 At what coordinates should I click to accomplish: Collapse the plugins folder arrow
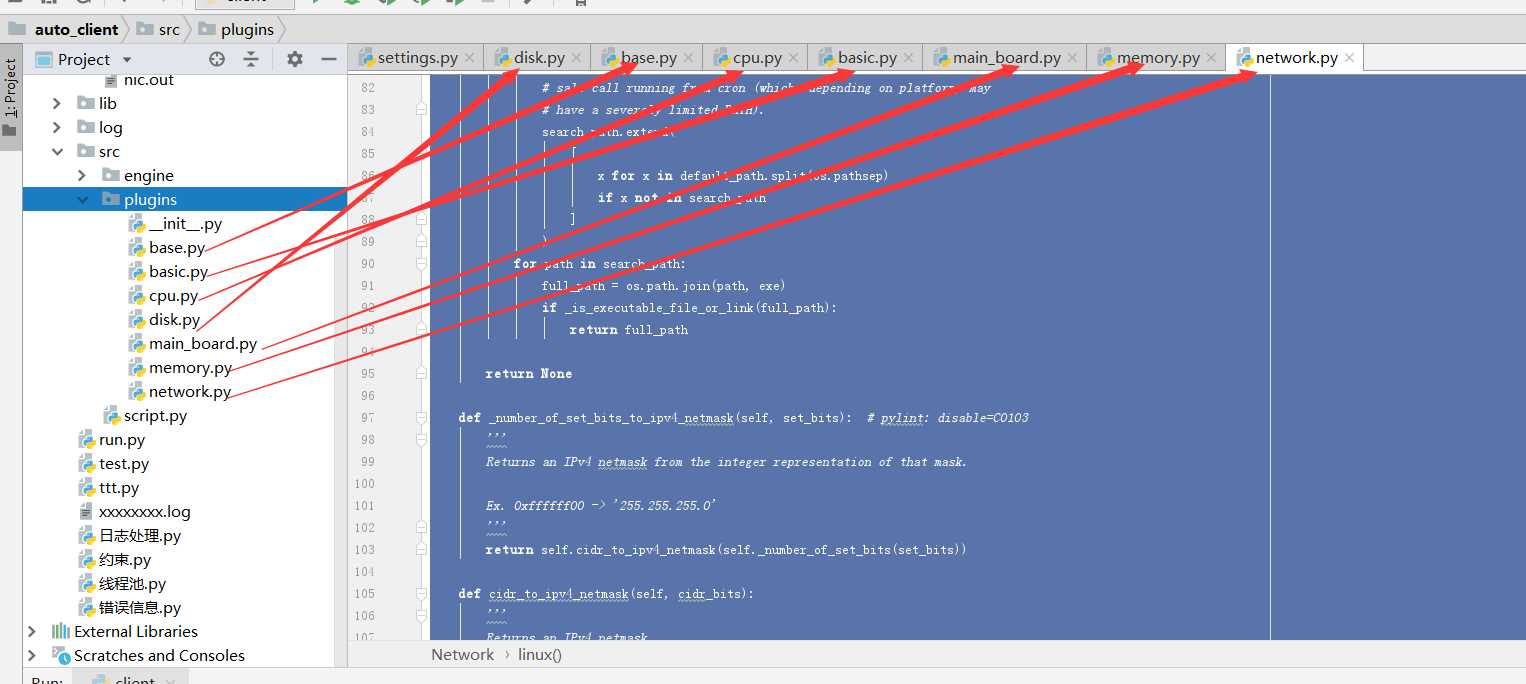pos(82,199)
